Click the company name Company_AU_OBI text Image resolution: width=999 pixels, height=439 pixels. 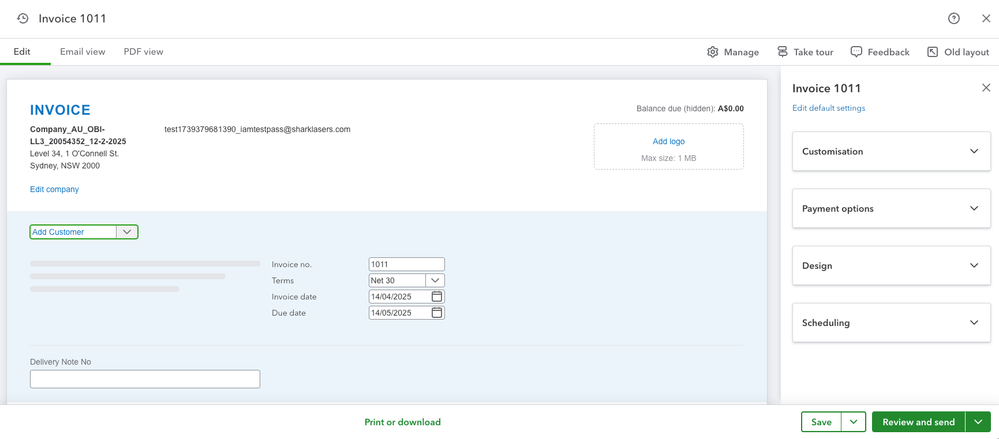point(78,135)
